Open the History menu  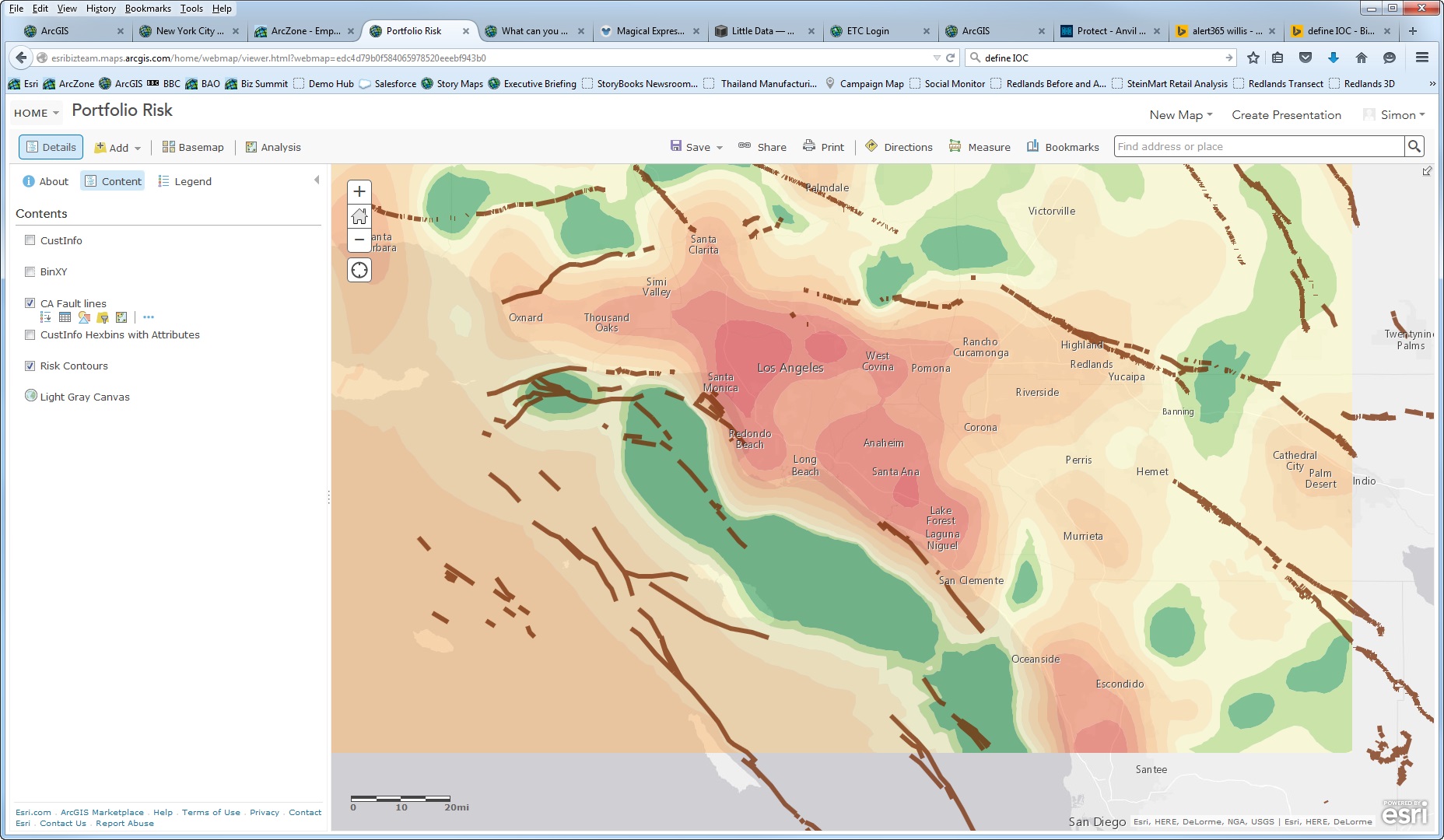click(x=101, y=9)
